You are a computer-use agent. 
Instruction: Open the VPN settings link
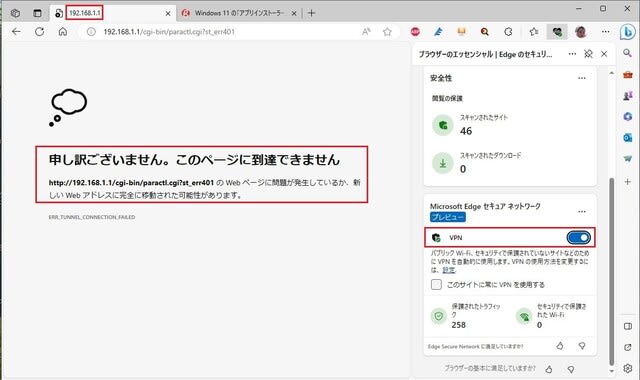tap(449, 270)
